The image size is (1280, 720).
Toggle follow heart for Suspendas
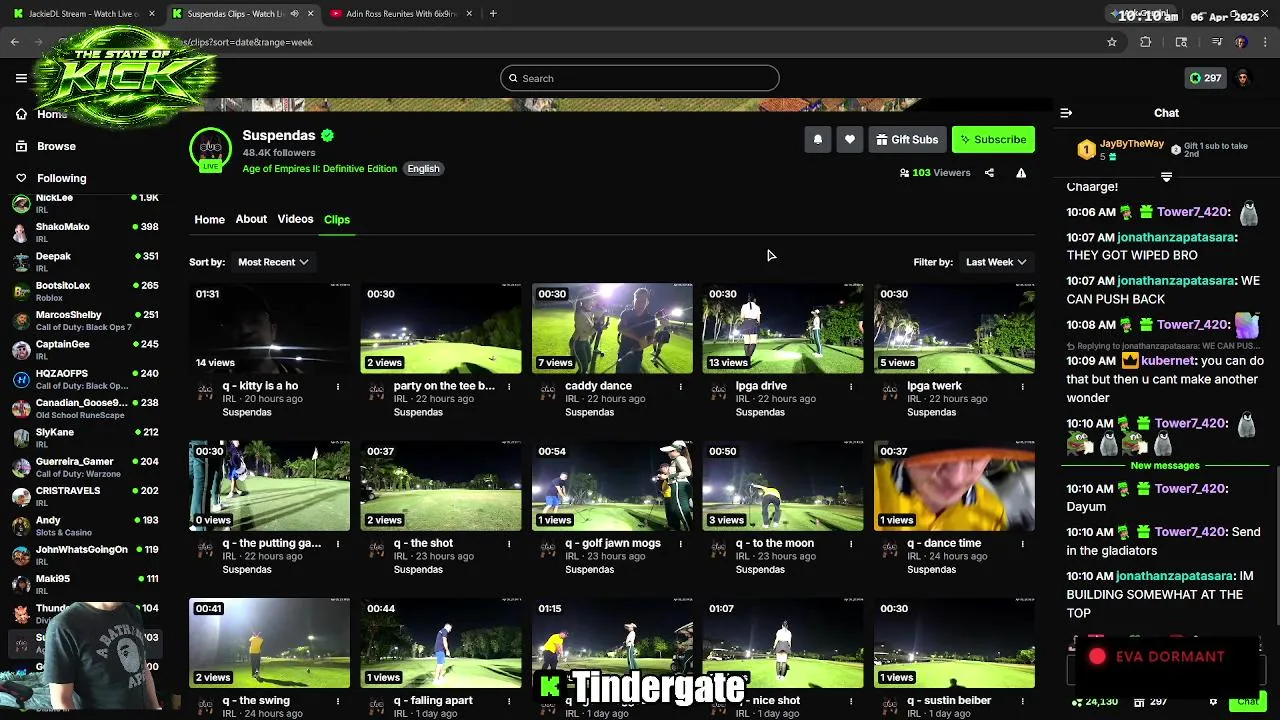(x=849, y=140)
